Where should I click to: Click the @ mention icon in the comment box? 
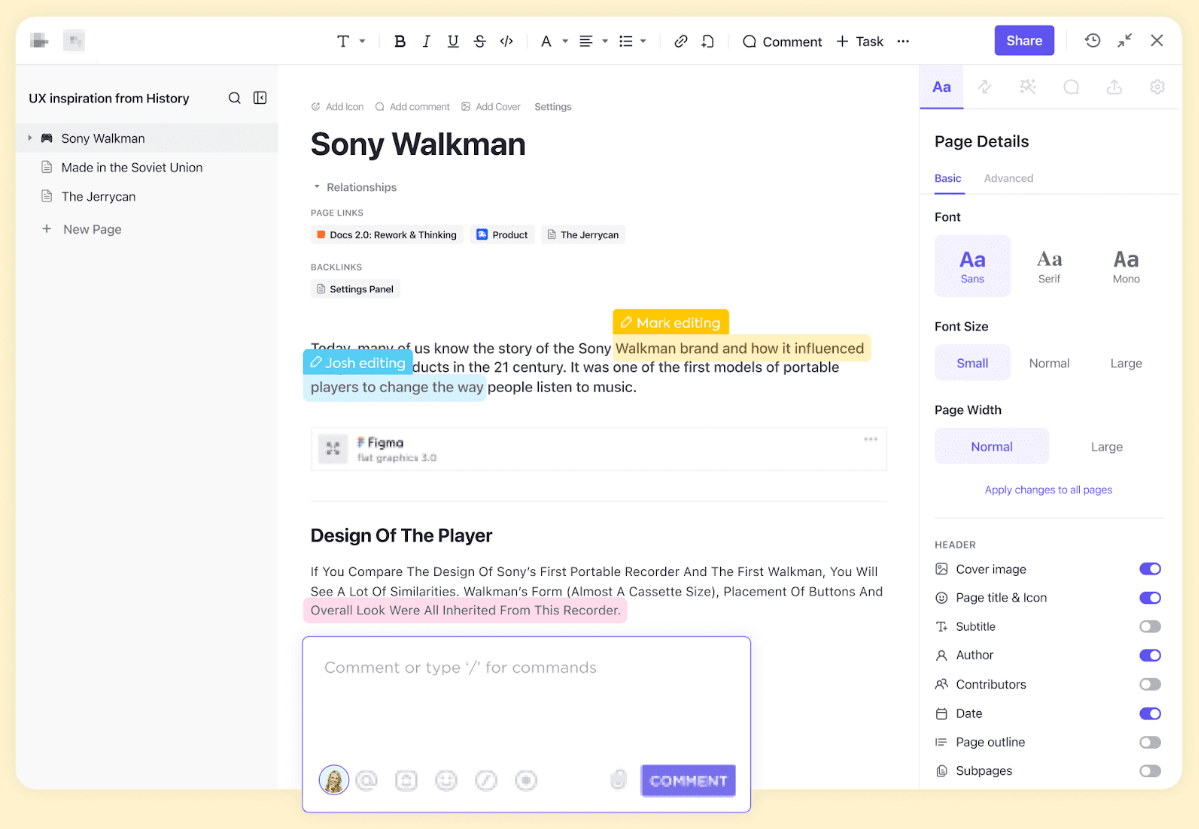click(x=366, y=780)
